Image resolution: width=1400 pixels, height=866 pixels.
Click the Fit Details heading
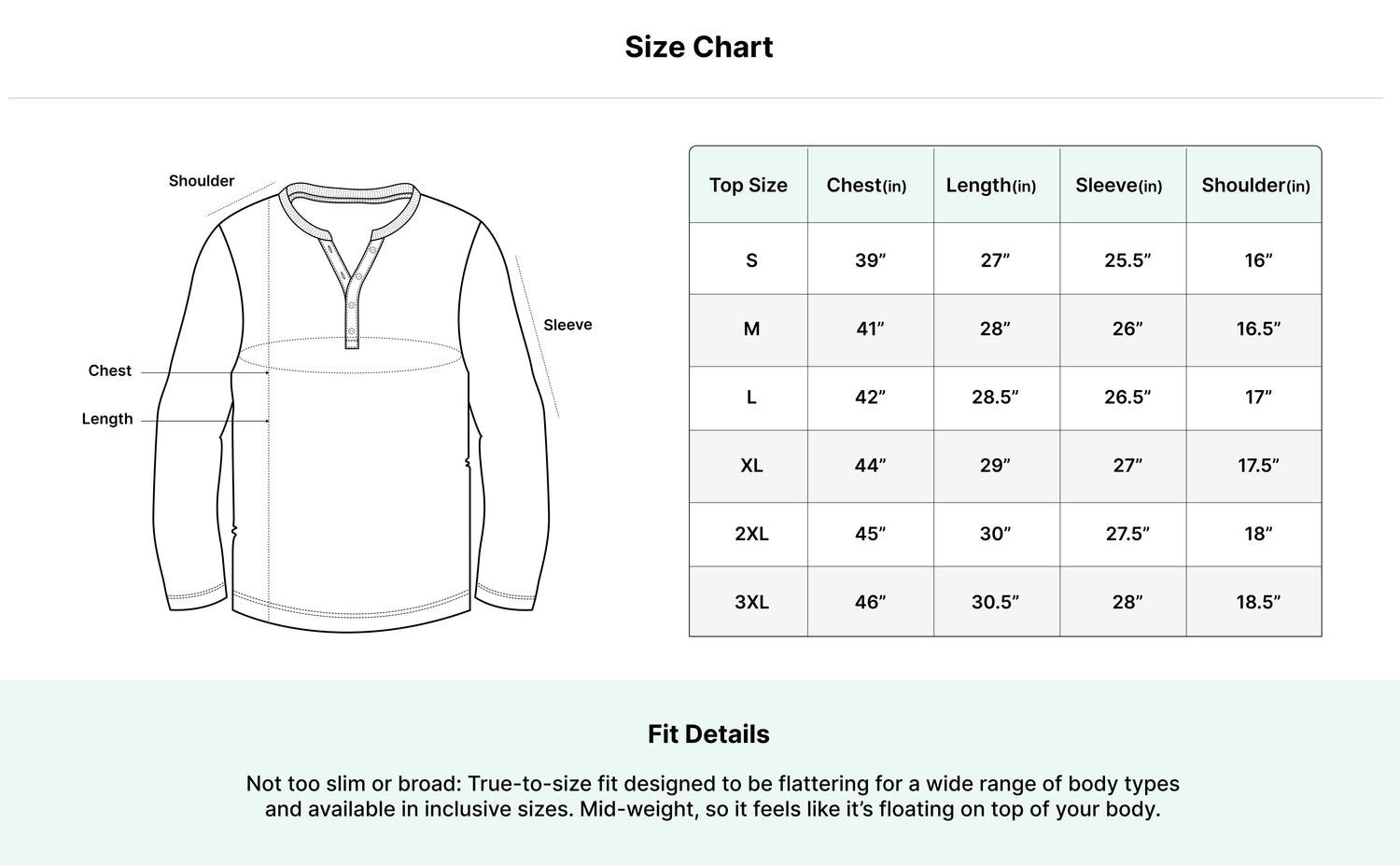(x=708, y=734)
